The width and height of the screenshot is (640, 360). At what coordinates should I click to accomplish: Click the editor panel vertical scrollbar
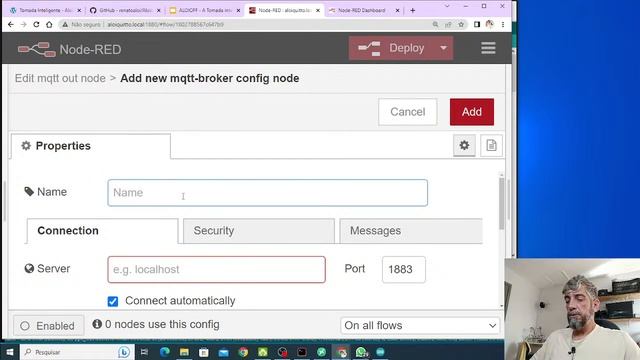[501, 204]
